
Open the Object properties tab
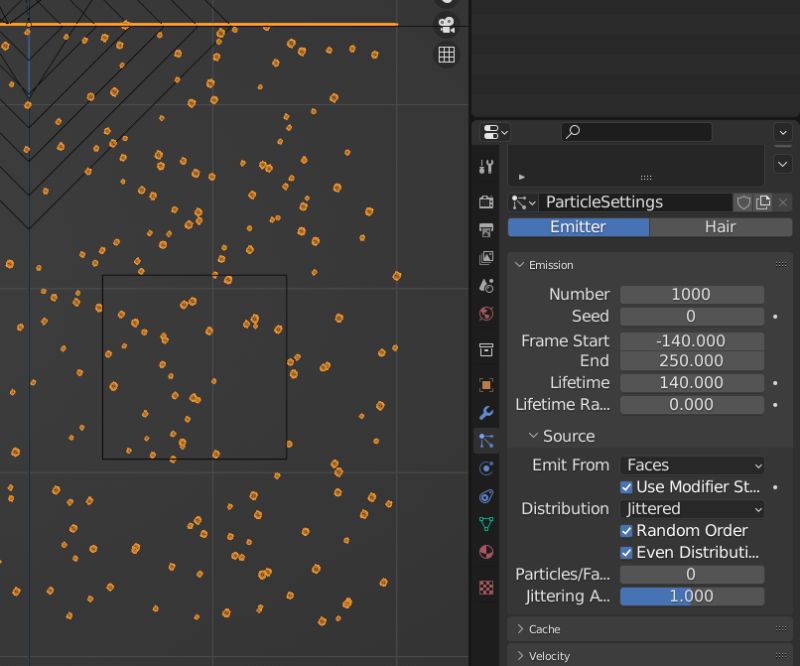(486, 384)
